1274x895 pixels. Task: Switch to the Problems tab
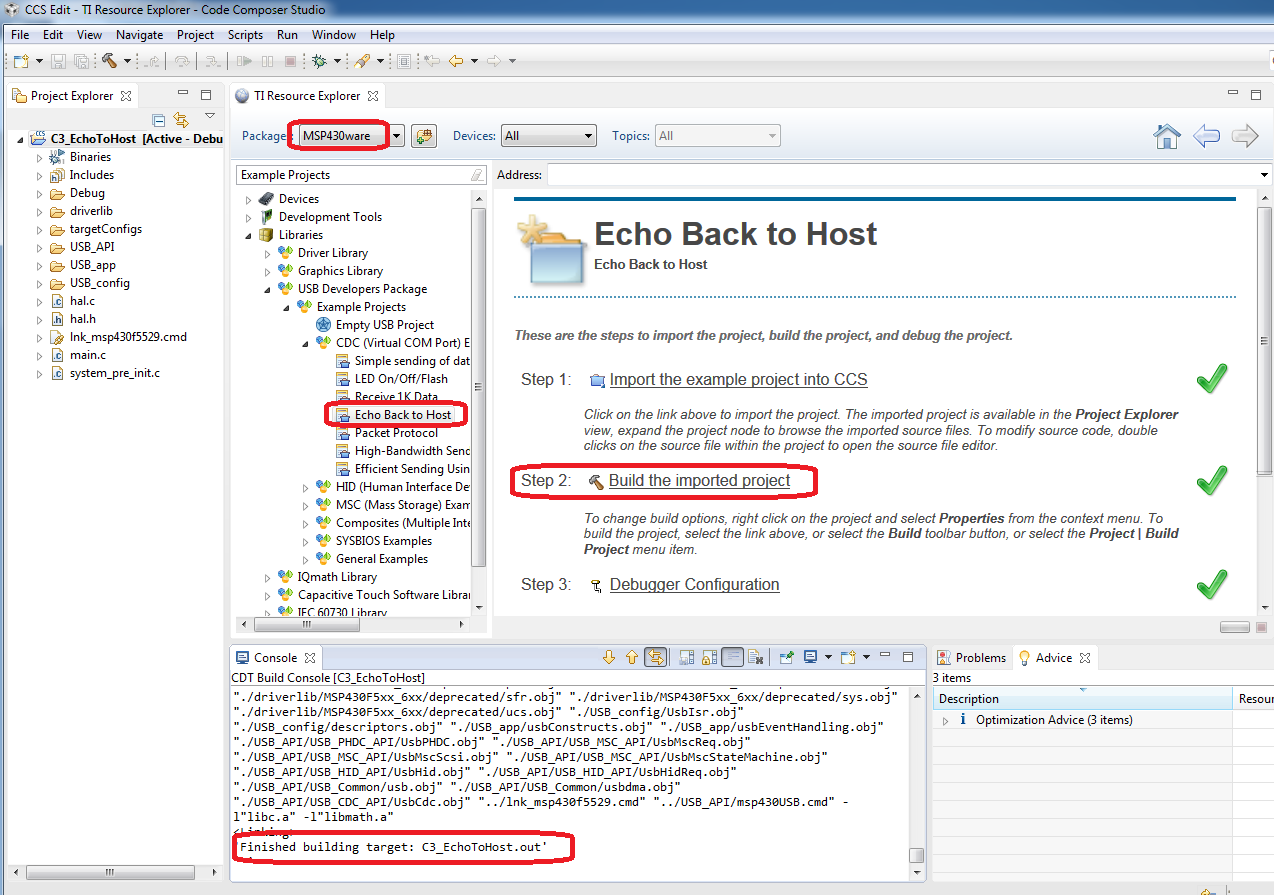pos(970,657)
